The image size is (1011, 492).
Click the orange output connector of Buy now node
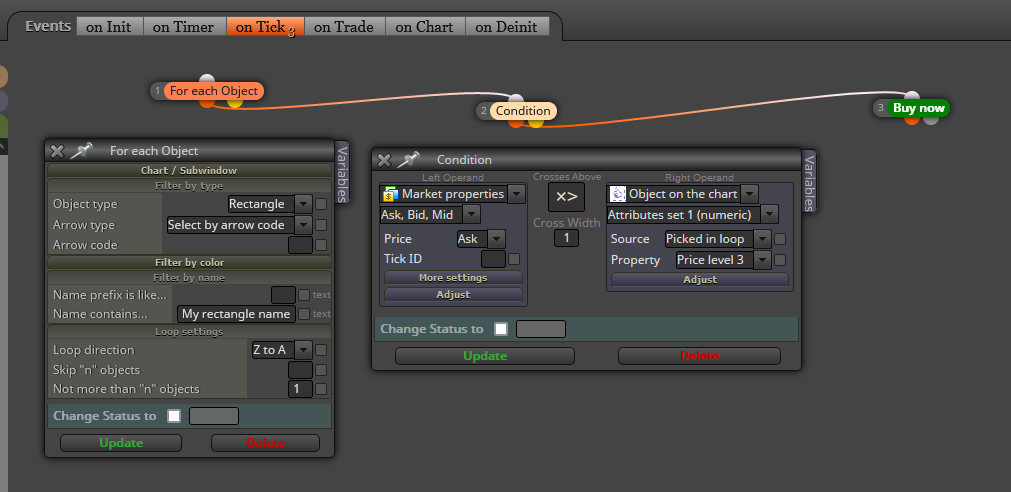[x=912, y=119]
